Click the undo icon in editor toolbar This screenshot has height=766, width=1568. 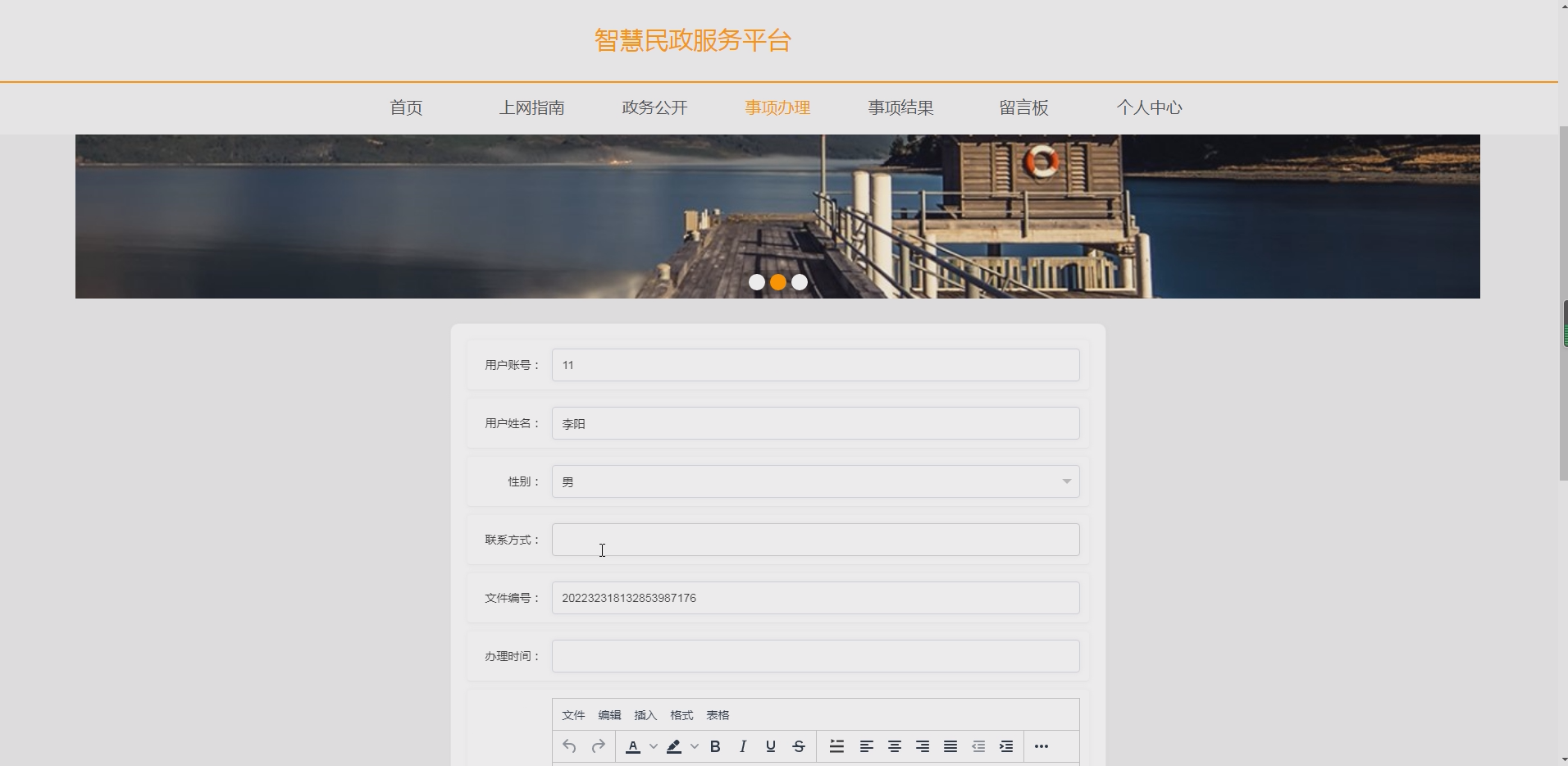pyautogui.click(x=569, y=746)
